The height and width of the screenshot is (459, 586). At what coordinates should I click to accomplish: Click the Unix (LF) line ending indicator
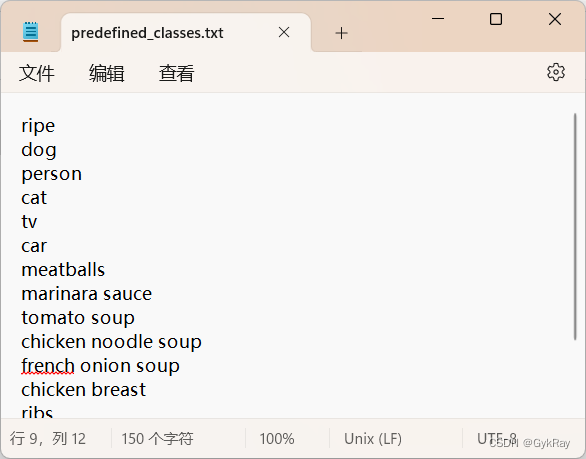tap(373, 438)
